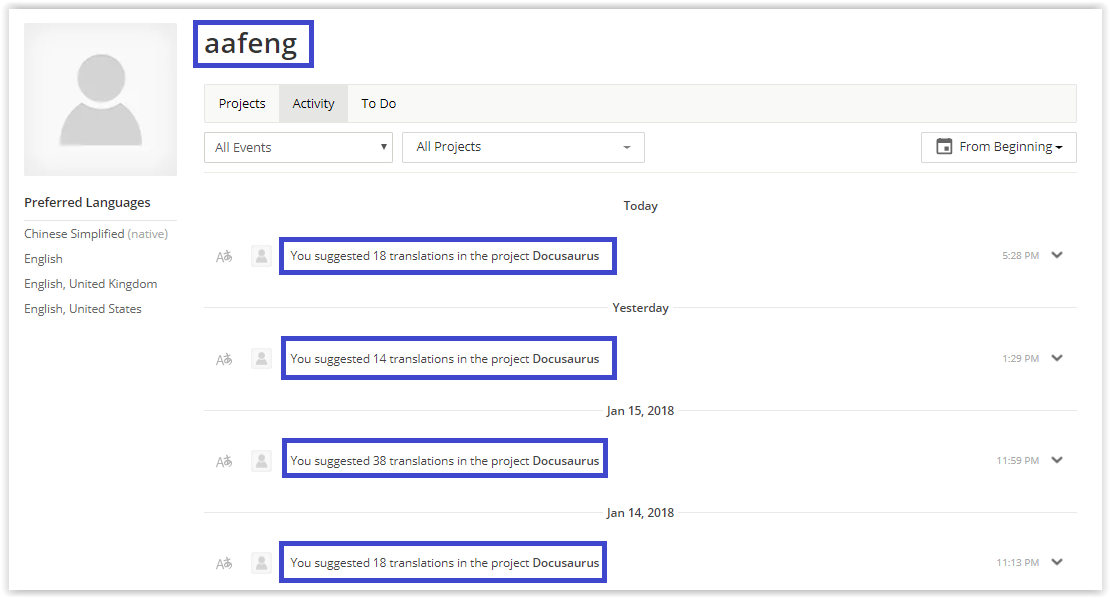Click the Jan 15, 2018 date label
This screenshot has width=1110, height=598.
pos(640,410)
